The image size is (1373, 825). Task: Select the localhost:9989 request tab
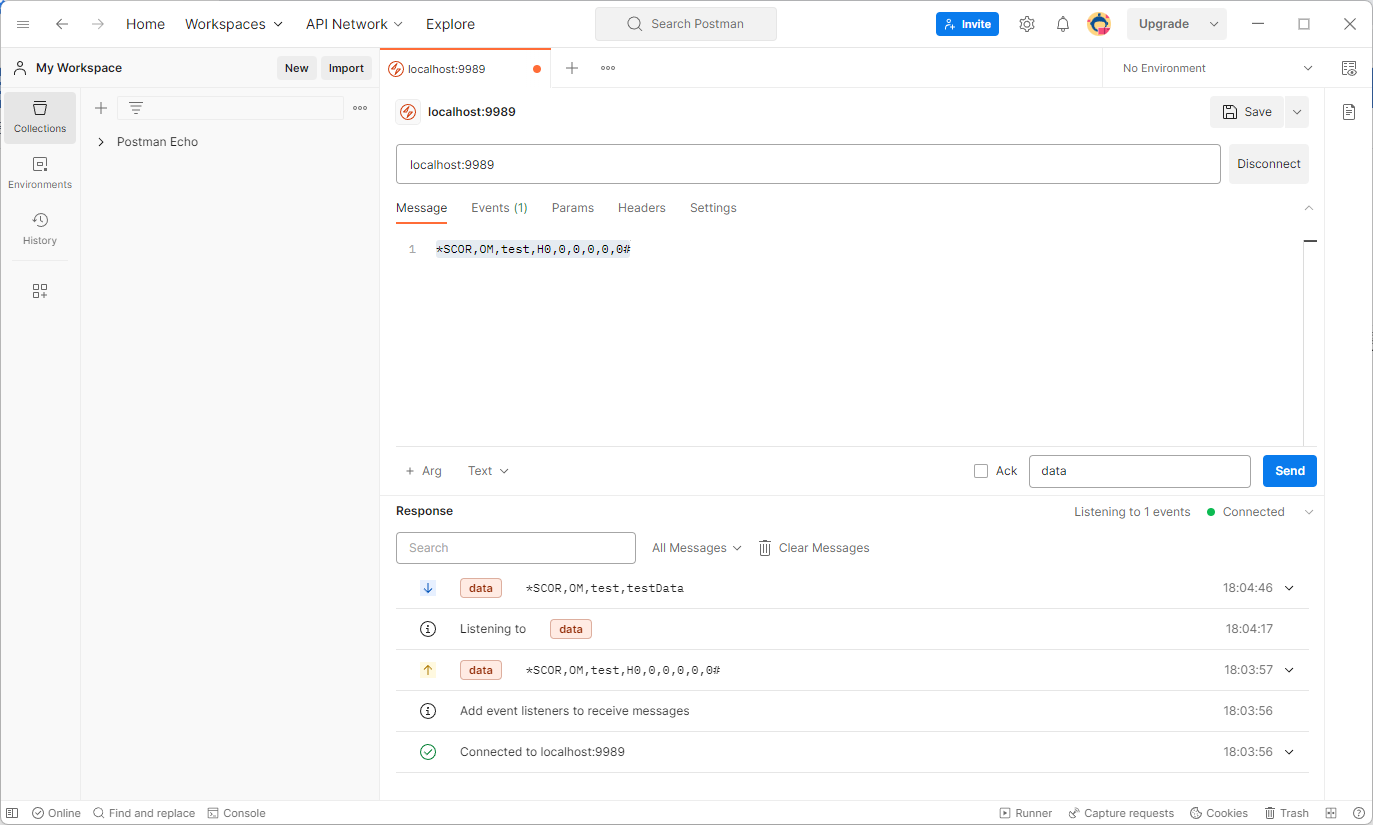pos(465,69)
